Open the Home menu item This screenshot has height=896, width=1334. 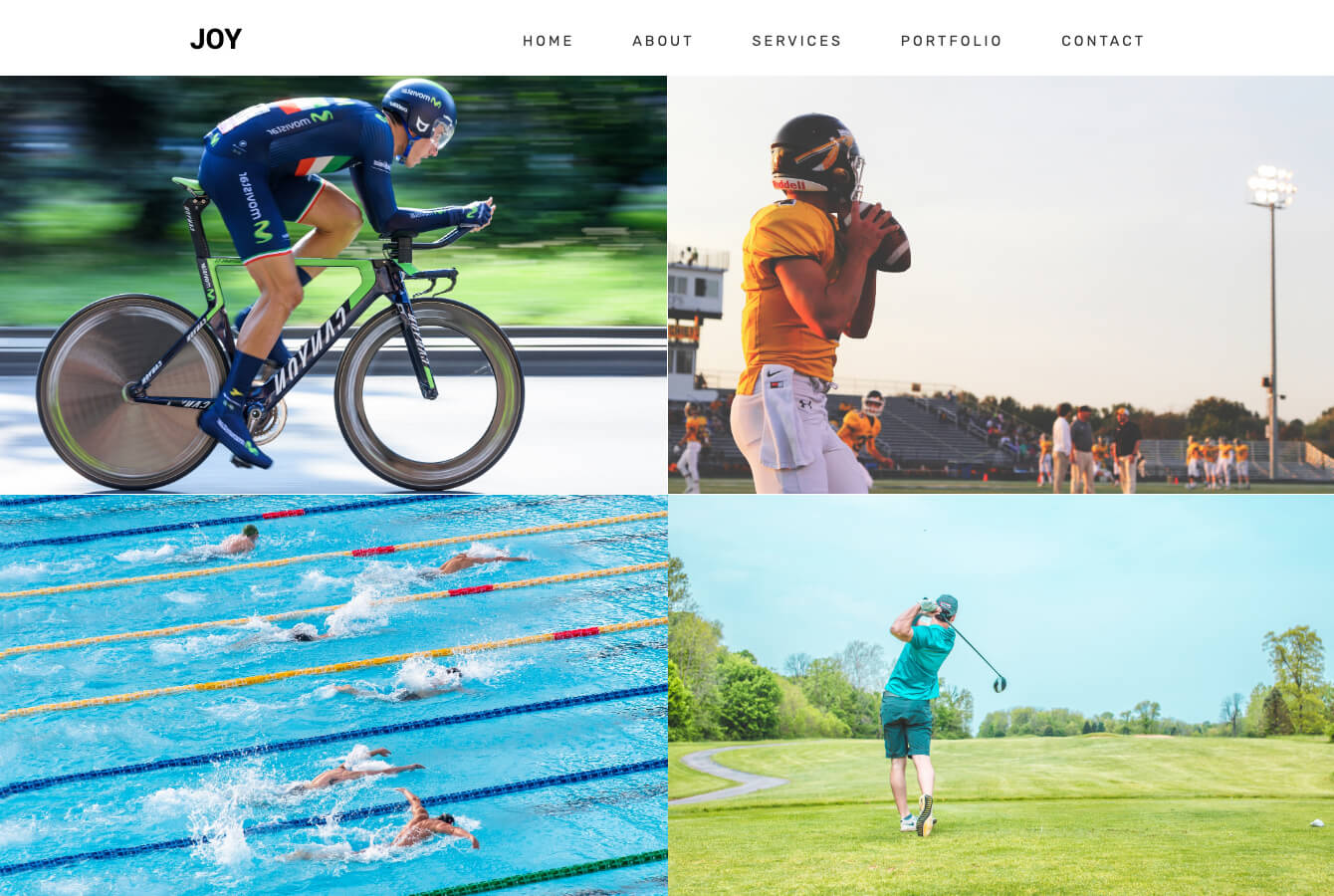[549, 41]
